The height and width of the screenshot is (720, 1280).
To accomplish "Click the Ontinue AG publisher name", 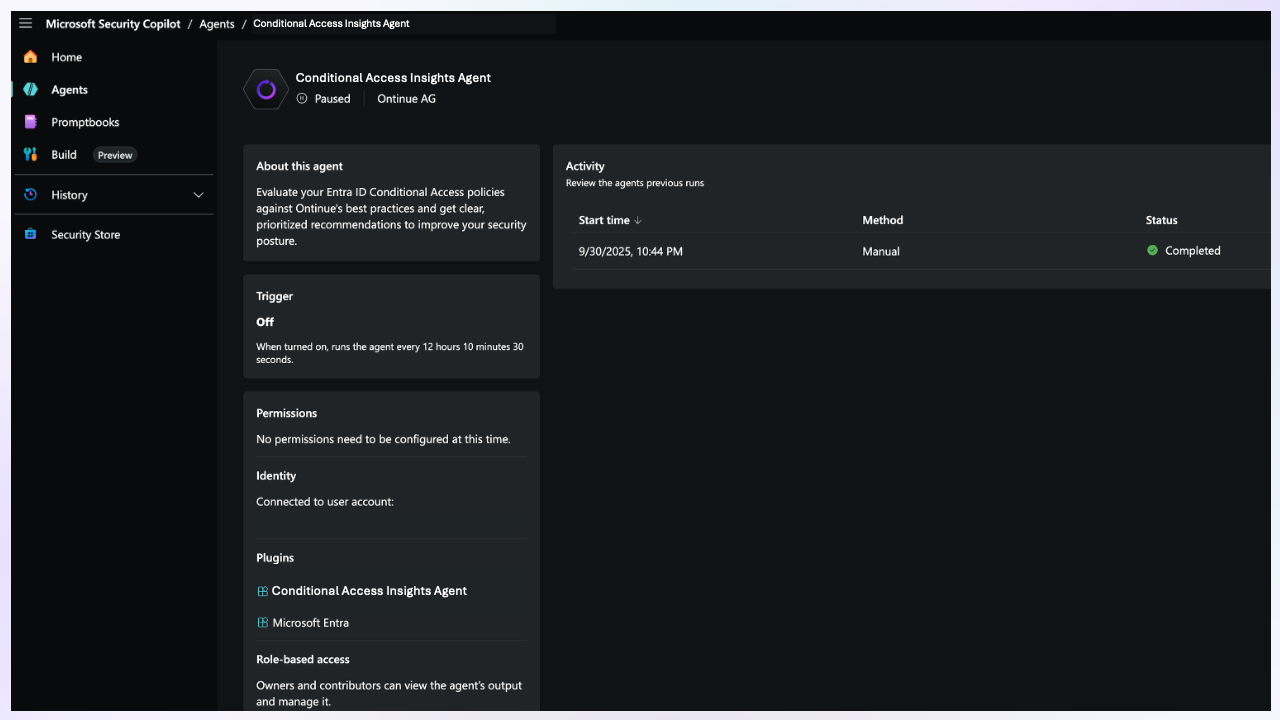I will (x=406, y=99).
